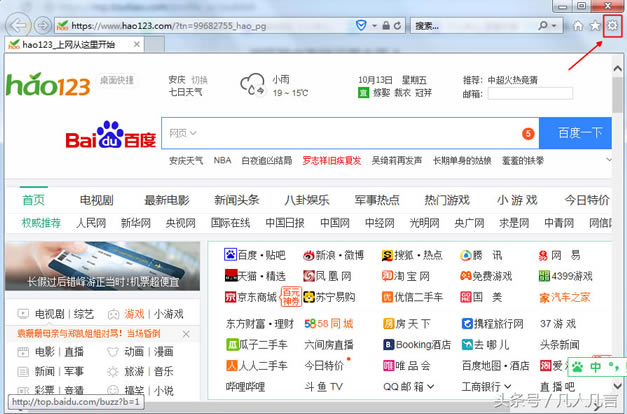Click the Favorites star icon

[596, 24]
